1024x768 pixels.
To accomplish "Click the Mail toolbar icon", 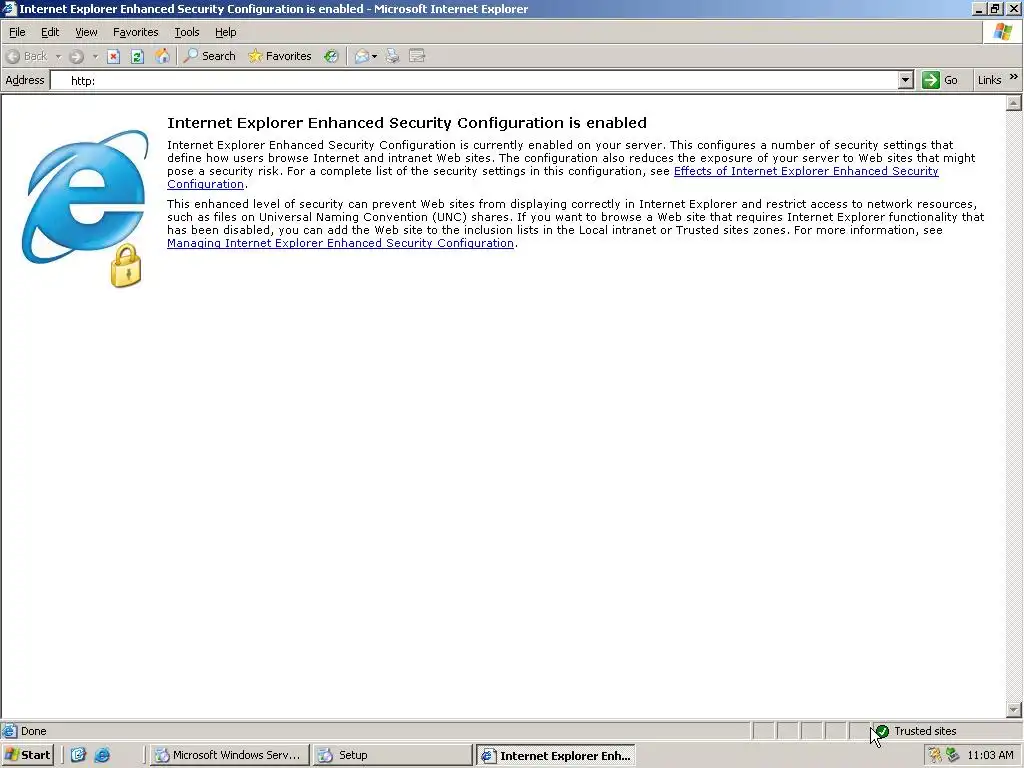I will 361,56.
